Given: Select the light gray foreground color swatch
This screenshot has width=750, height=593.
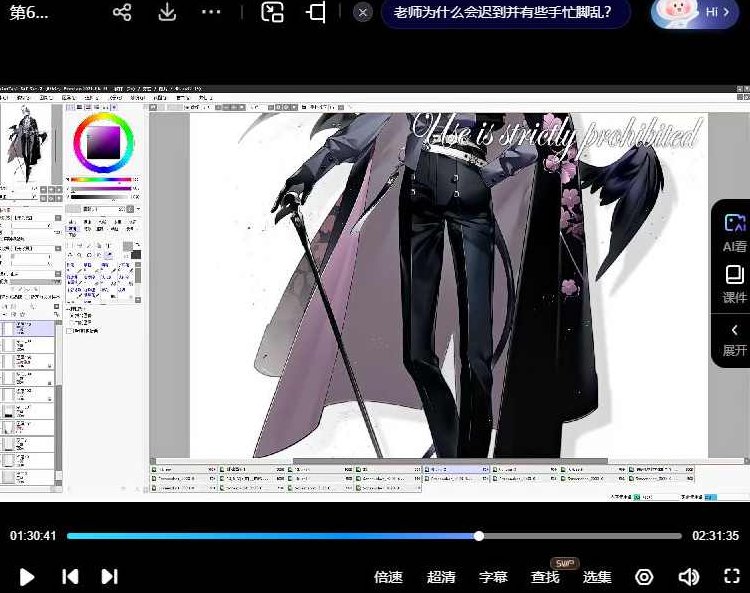Looking at the screenshot, I should tap(128, 246).
